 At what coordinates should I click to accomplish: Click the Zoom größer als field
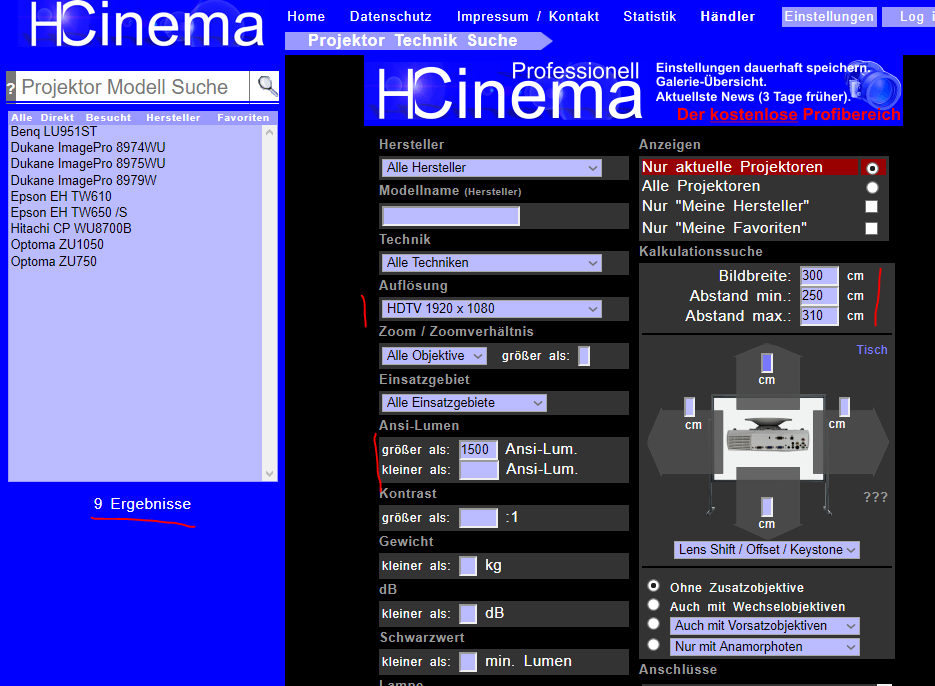(584, 356)
